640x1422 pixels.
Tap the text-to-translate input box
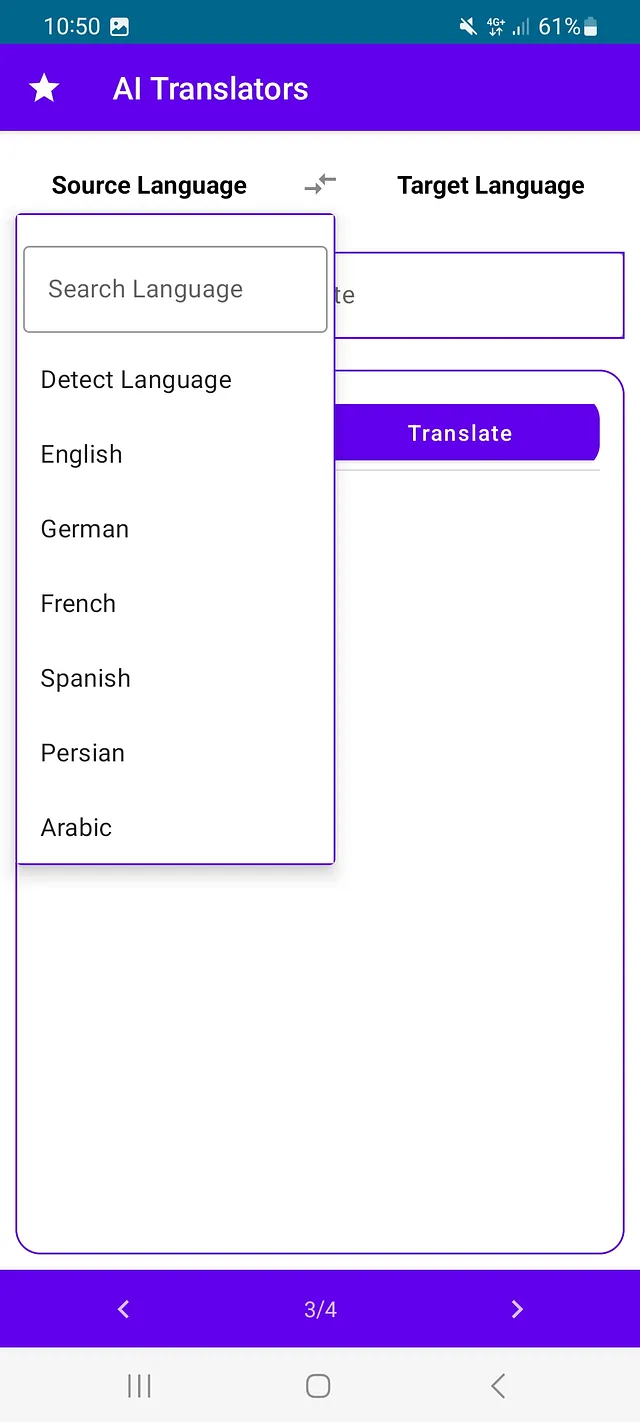point(479,295)
